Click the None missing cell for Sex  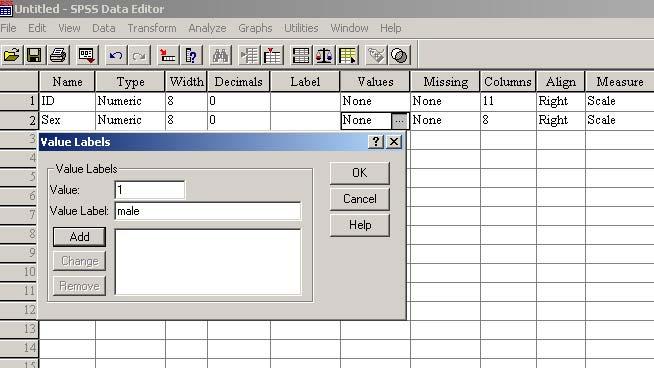(x=445, y=121)
